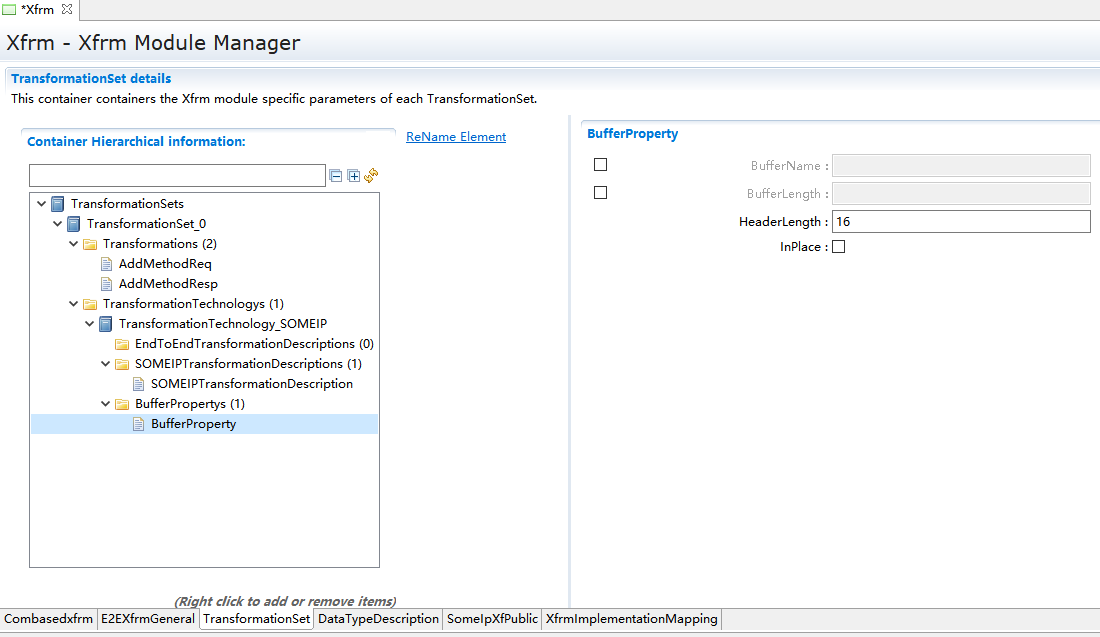Image resolution: width=1100 pixels, height=637 pixels.
Task: Toggle the InPlace checkbox
Action: 838,247
